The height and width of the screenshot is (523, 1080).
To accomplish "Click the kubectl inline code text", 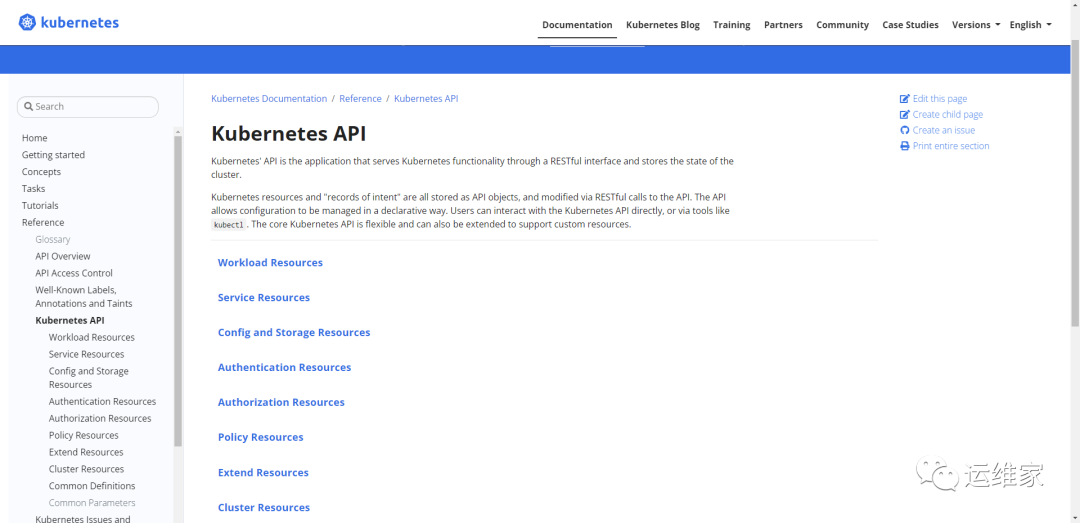I will coord(229,225).
